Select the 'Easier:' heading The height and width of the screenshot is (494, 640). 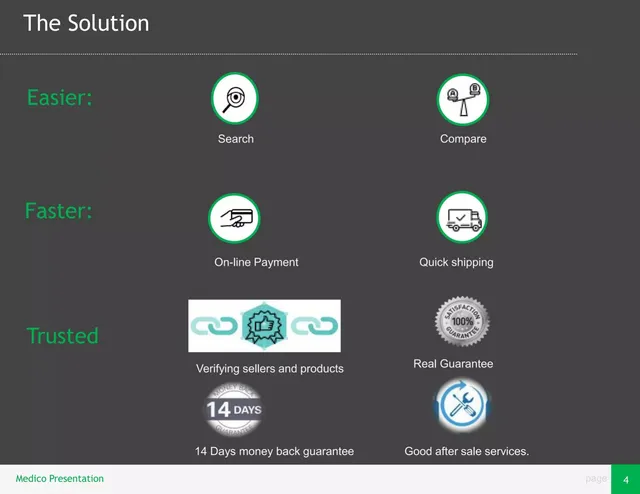[60, 98]
